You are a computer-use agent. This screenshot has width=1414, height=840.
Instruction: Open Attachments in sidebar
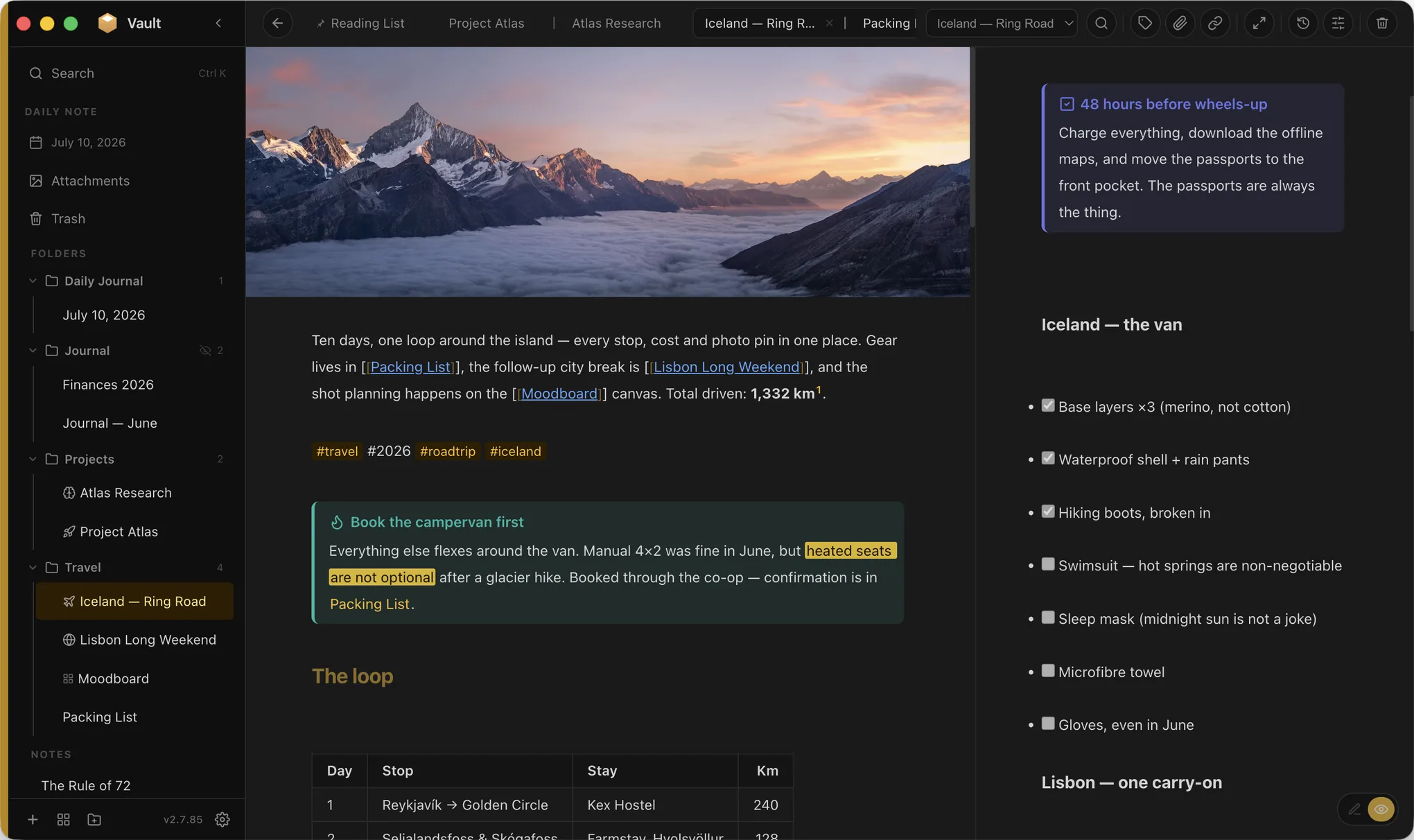pyautogui.click(x=128, y=180)
